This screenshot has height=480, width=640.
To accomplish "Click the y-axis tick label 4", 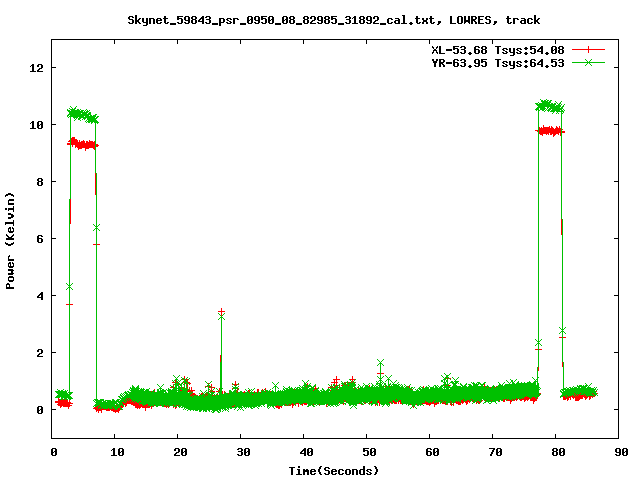I will 40,296.
